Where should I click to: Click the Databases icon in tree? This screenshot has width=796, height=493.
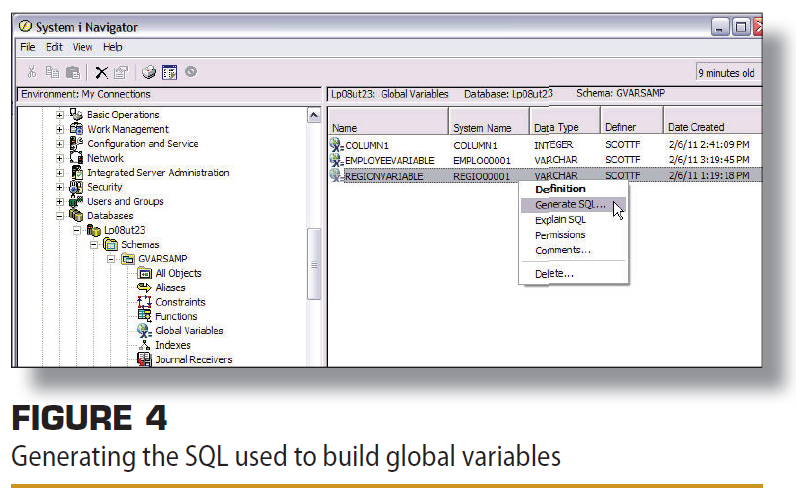[76, 215]
